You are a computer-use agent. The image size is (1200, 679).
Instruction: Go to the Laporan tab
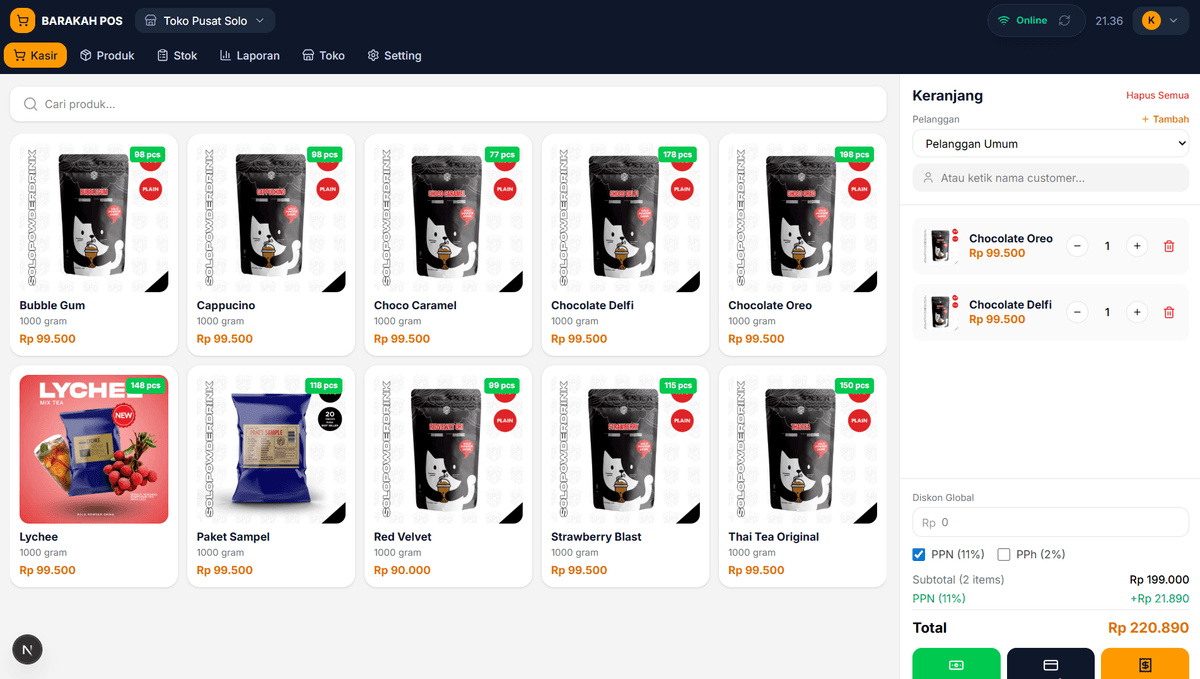coord(249,56)
